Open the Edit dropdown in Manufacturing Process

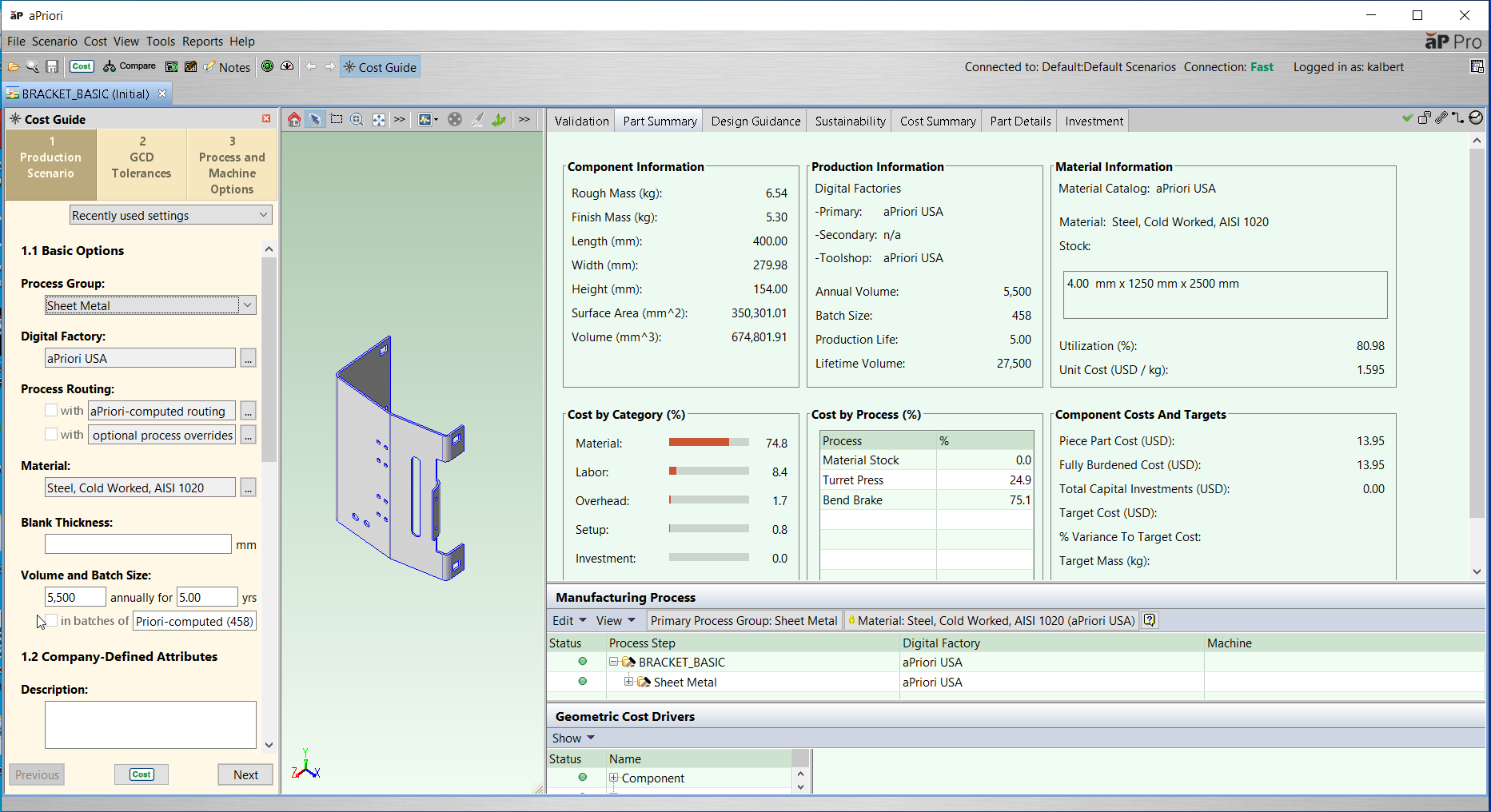coord(569,620)
